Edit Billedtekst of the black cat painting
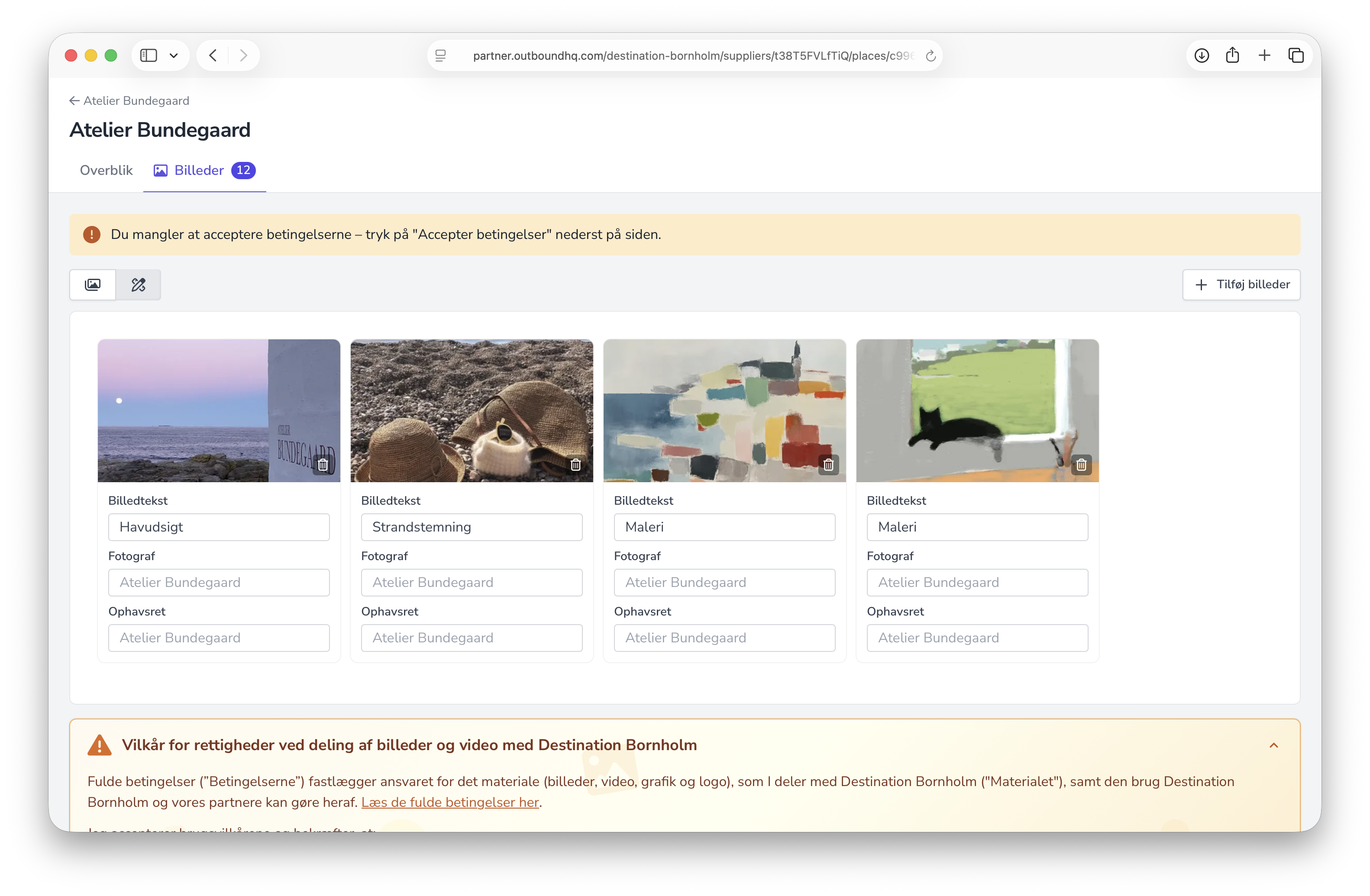Image resolution: width=1370 pixels, height=896 pixels. coord(977,527)
